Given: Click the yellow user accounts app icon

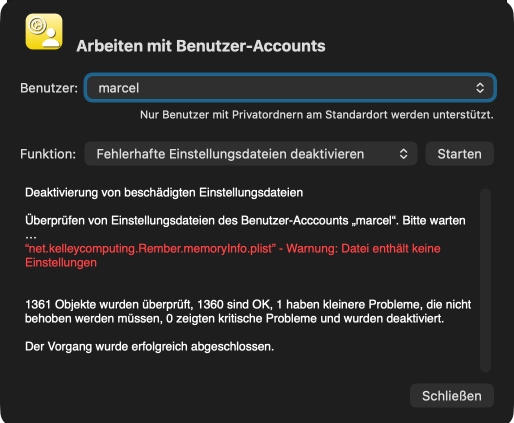Looking at the screenshot, I should [44, 32].
